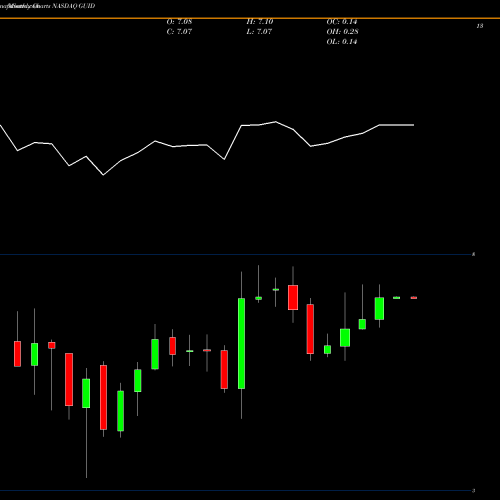
Task: Select the 'OC: 0.14' reading
Action: point(342,22)
